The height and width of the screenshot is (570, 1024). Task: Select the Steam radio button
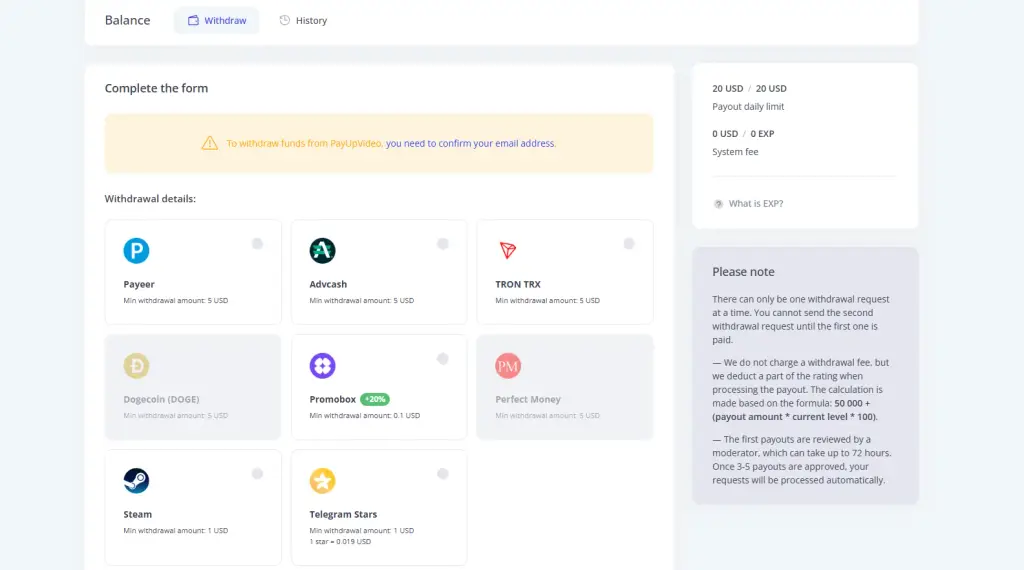point(257,473)
